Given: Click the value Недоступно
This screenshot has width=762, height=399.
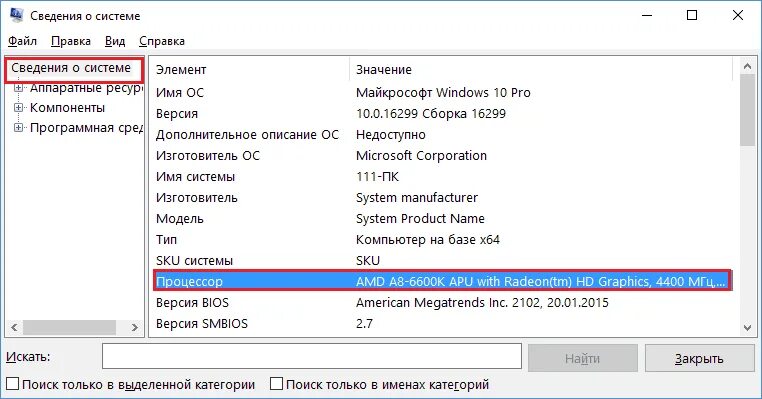Looking at the screenshot, I should tap(391, 135).
